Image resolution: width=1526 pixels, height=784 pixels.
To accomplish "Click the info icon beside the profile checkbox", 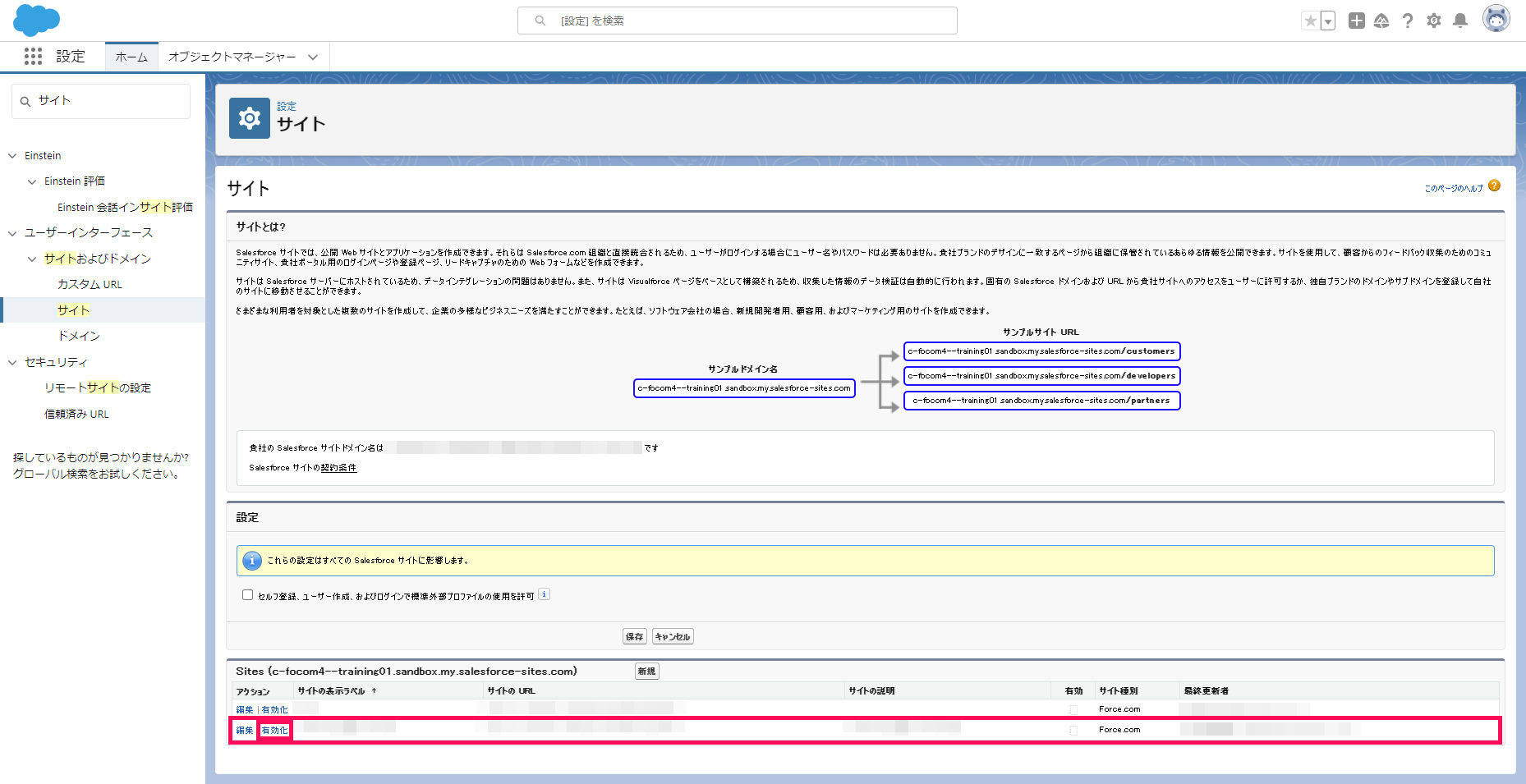I will coord(544,594).
